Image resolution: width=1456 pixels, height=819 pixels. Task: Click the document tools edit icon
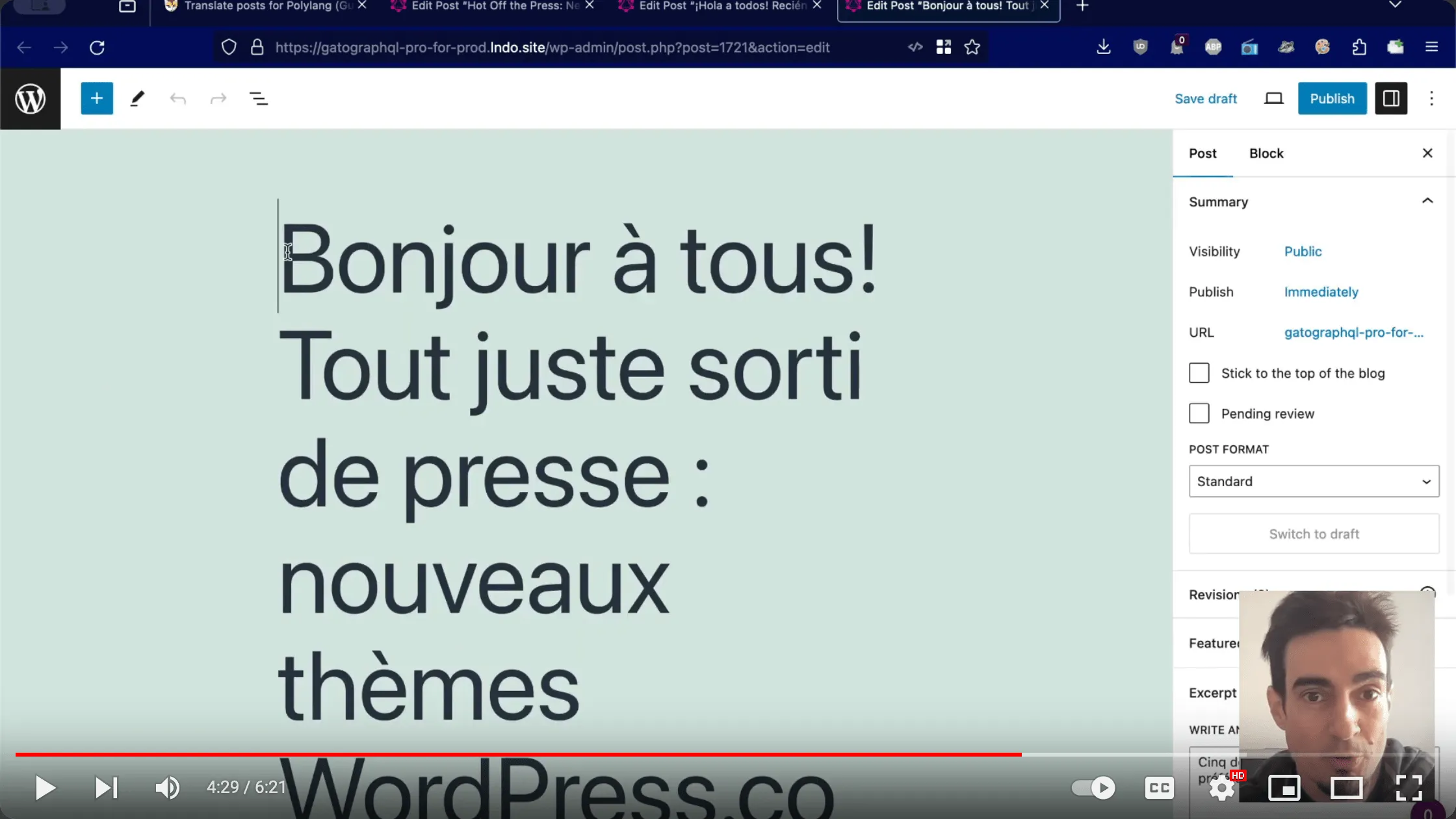coord(138,98)
